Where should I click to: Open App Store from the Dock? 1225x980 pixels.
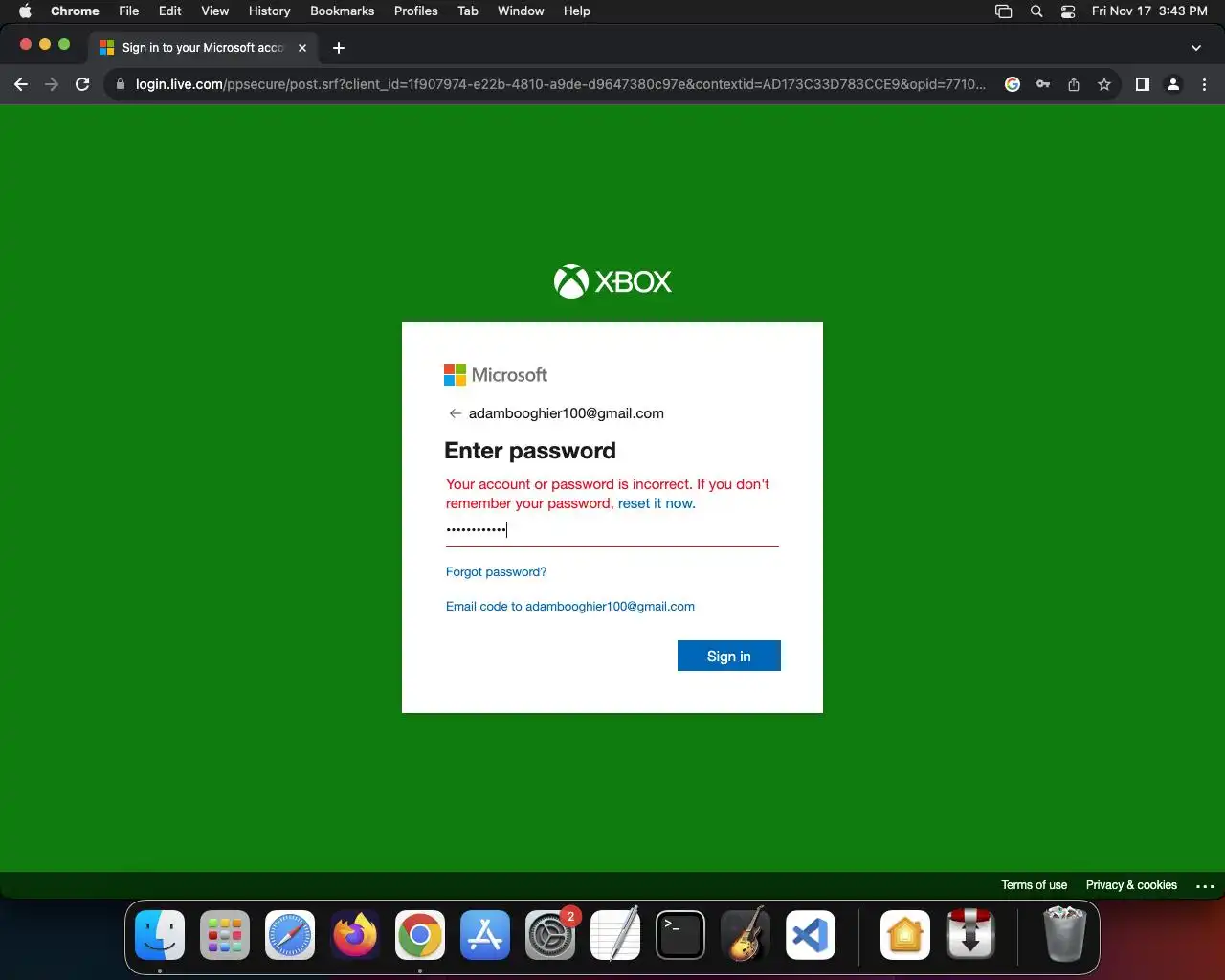pos(485,935)
